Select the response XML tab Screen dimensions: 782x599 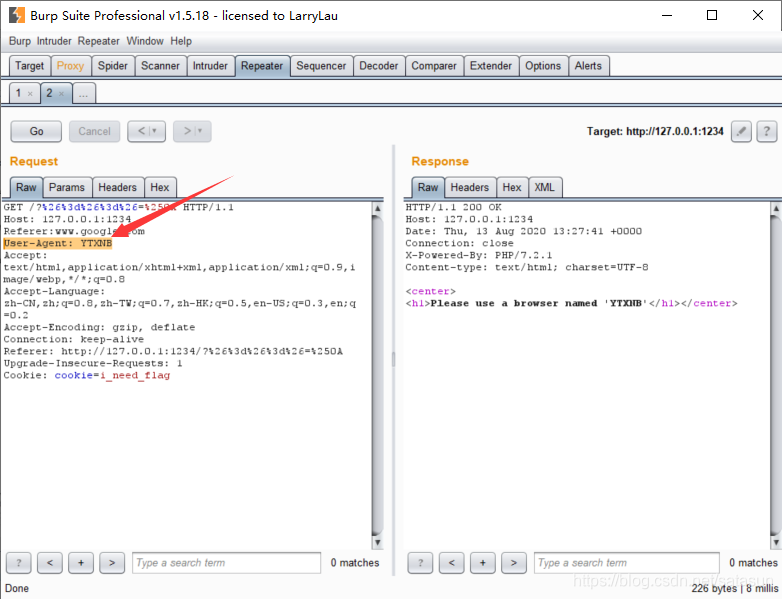coord(545,188)
